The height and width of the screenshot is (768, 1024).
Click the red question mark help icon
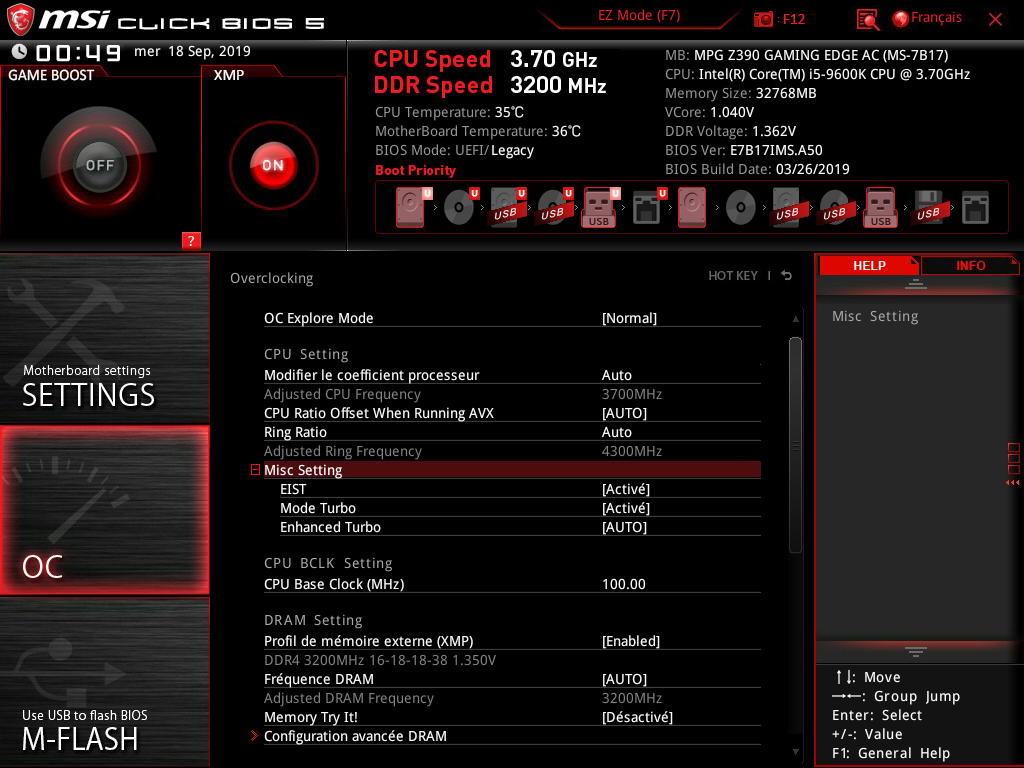coord(191,240)
